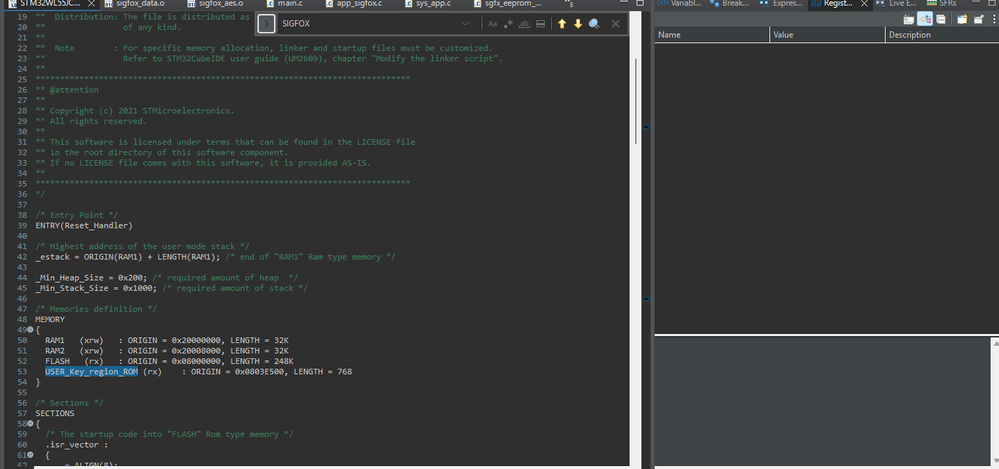This screenshot has height=469, width=999.
Task: Open the main.c editor tab
Action: 285,4
